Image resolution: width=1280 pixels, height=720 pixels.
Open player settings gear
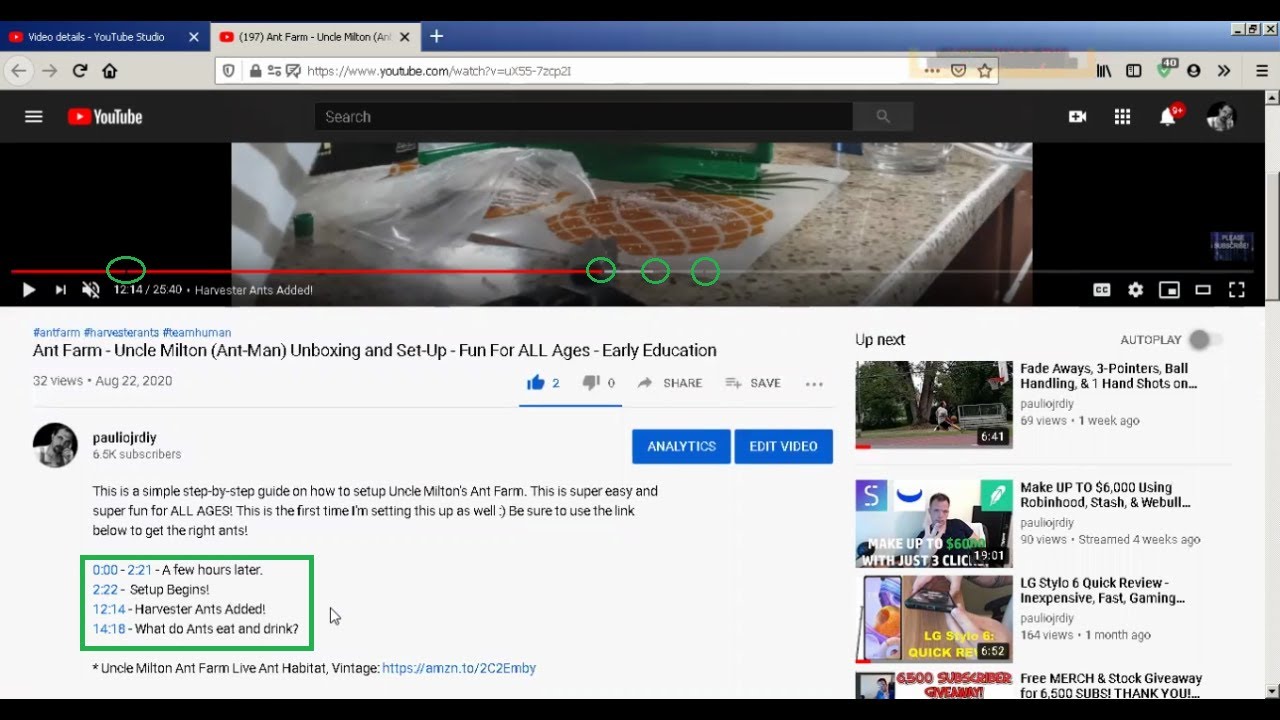(x=1135, y=290)
